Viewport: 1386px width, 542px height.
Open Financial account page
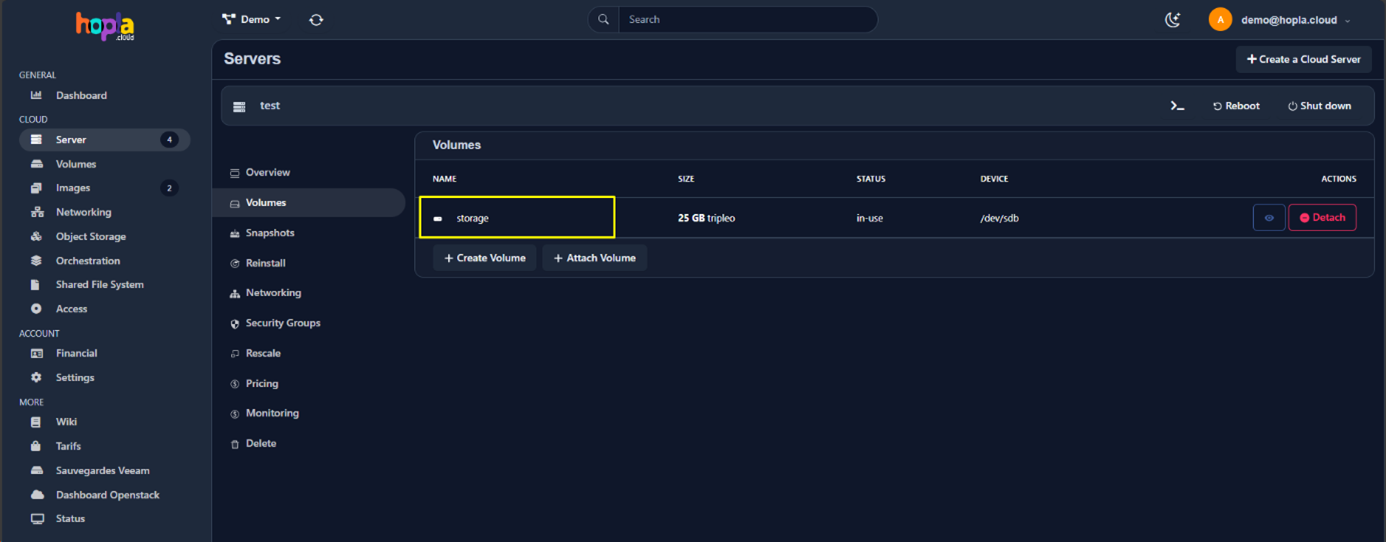pyautogui.click(x=76, y=353)
